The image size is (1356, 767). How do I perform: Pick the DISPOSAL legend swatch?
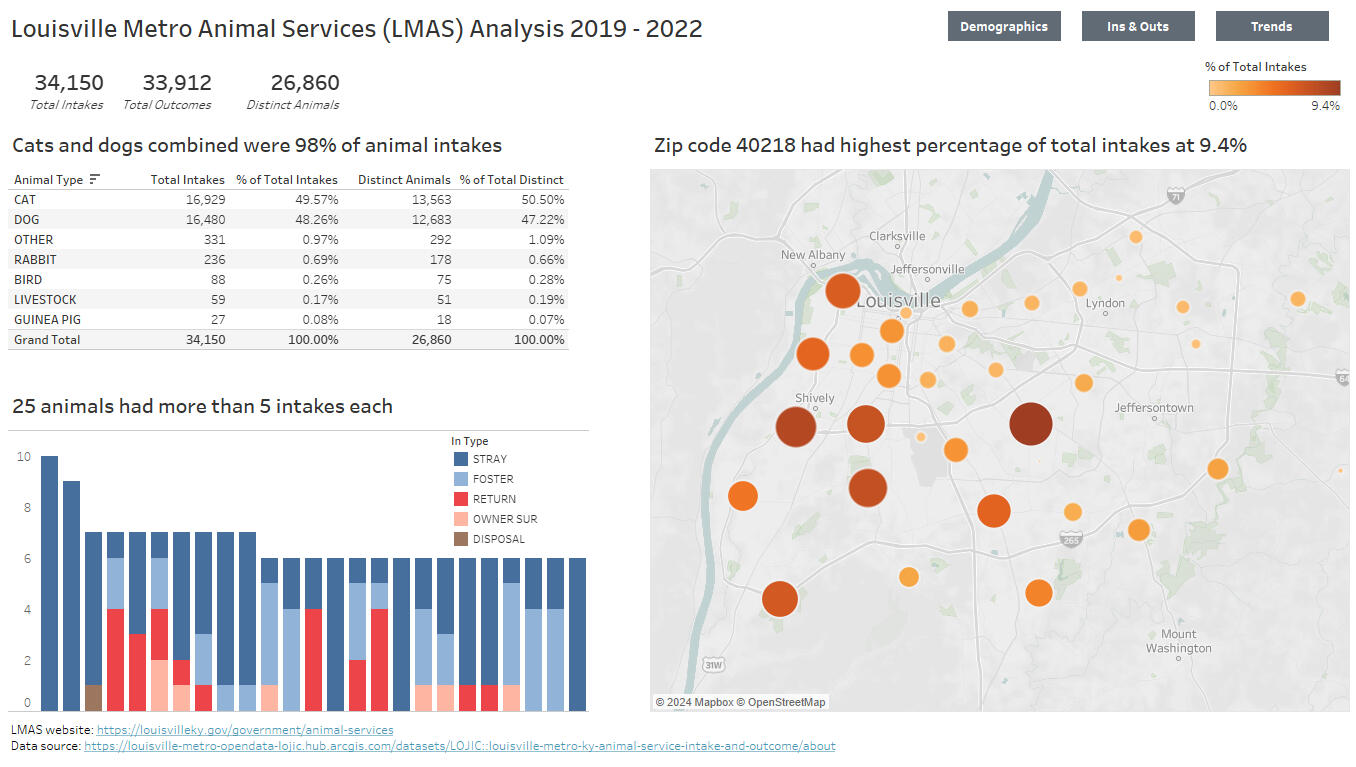pos(460,539)
